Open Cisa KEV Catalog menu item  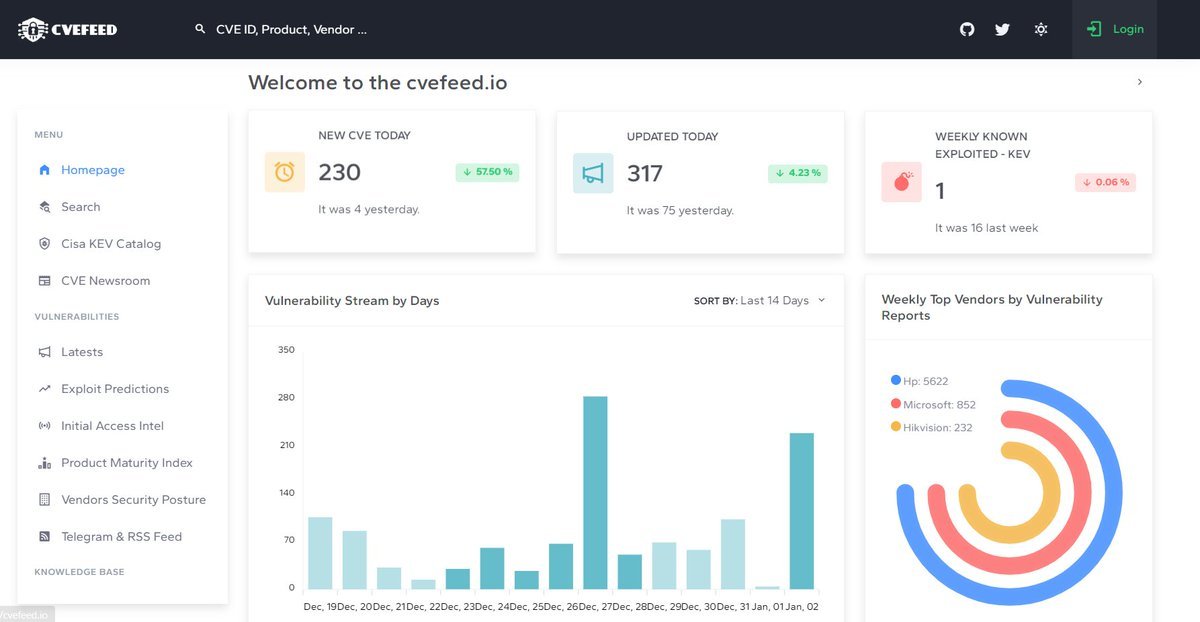[110, 244]
